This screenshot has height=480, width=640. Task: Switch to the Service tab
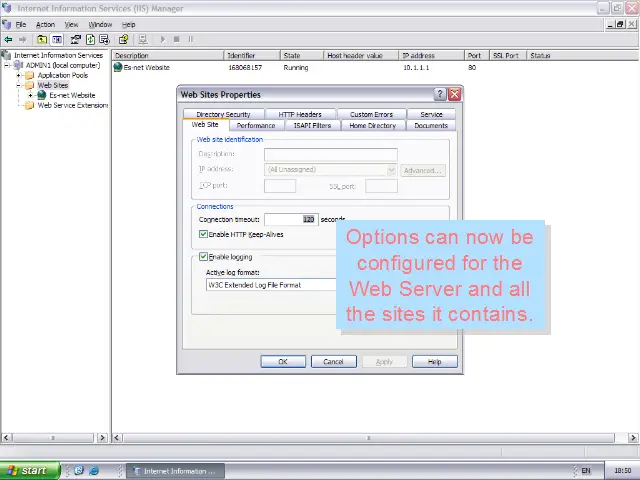click(x=431, y=114)
